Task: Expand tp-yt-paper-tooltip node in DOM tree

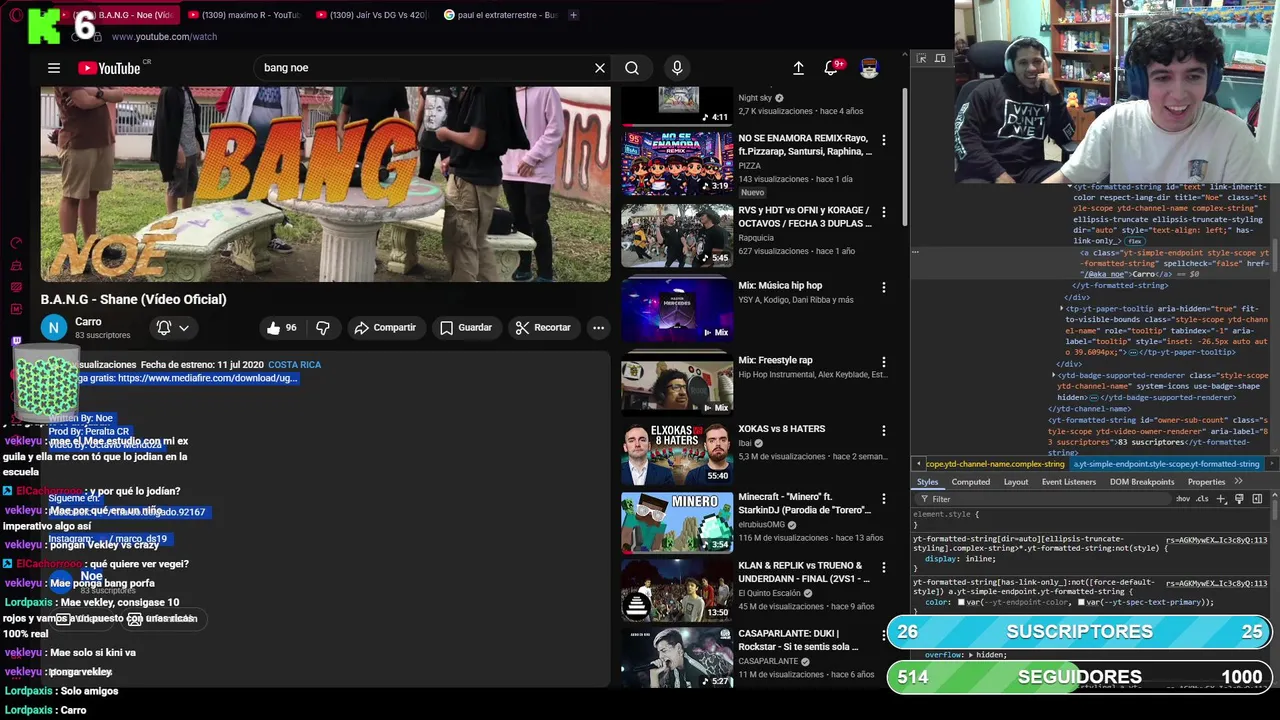Action: click(x=1062, y=309)
